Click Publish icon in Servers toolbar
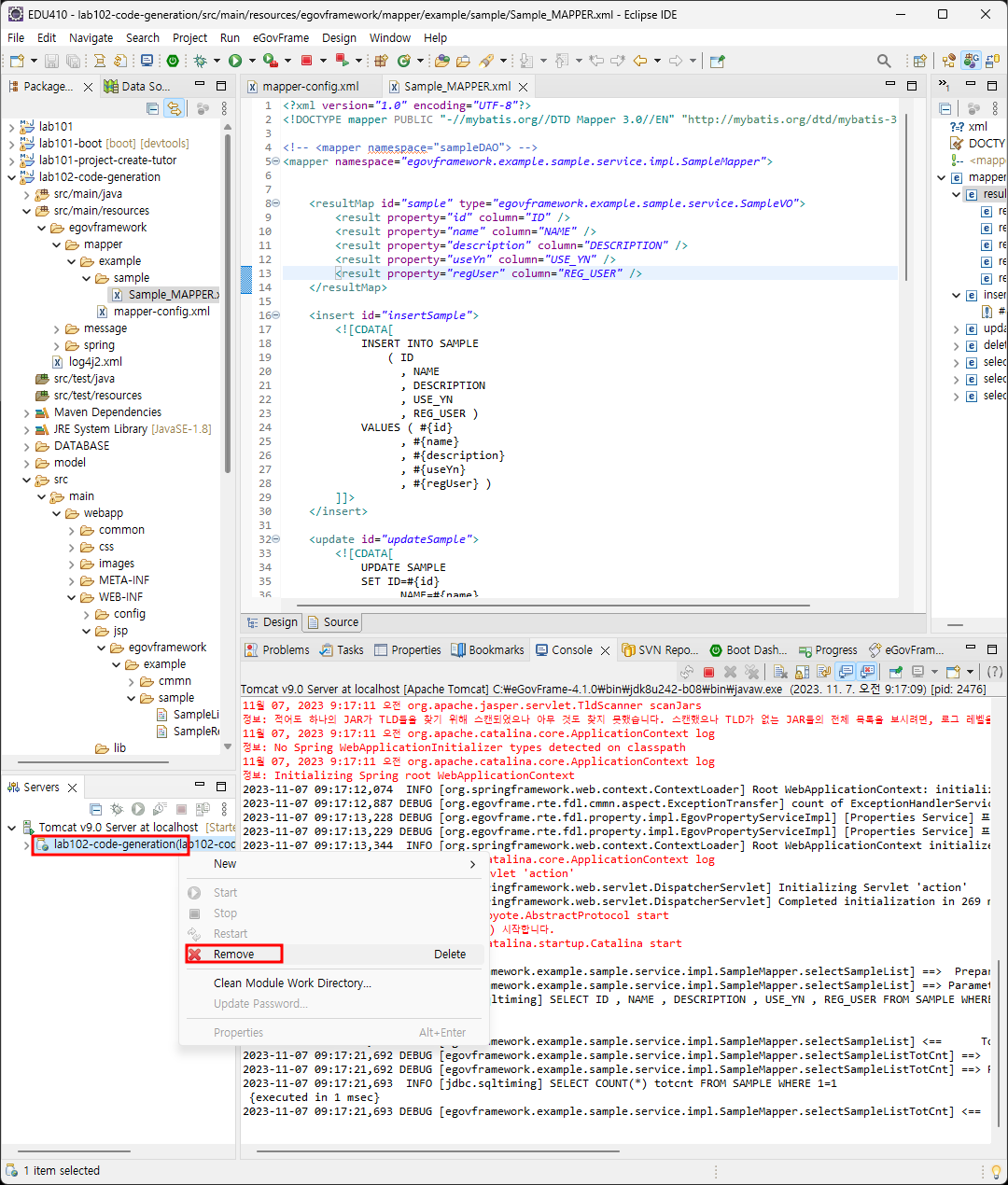 pyautogui.click(x=203, y=809)
